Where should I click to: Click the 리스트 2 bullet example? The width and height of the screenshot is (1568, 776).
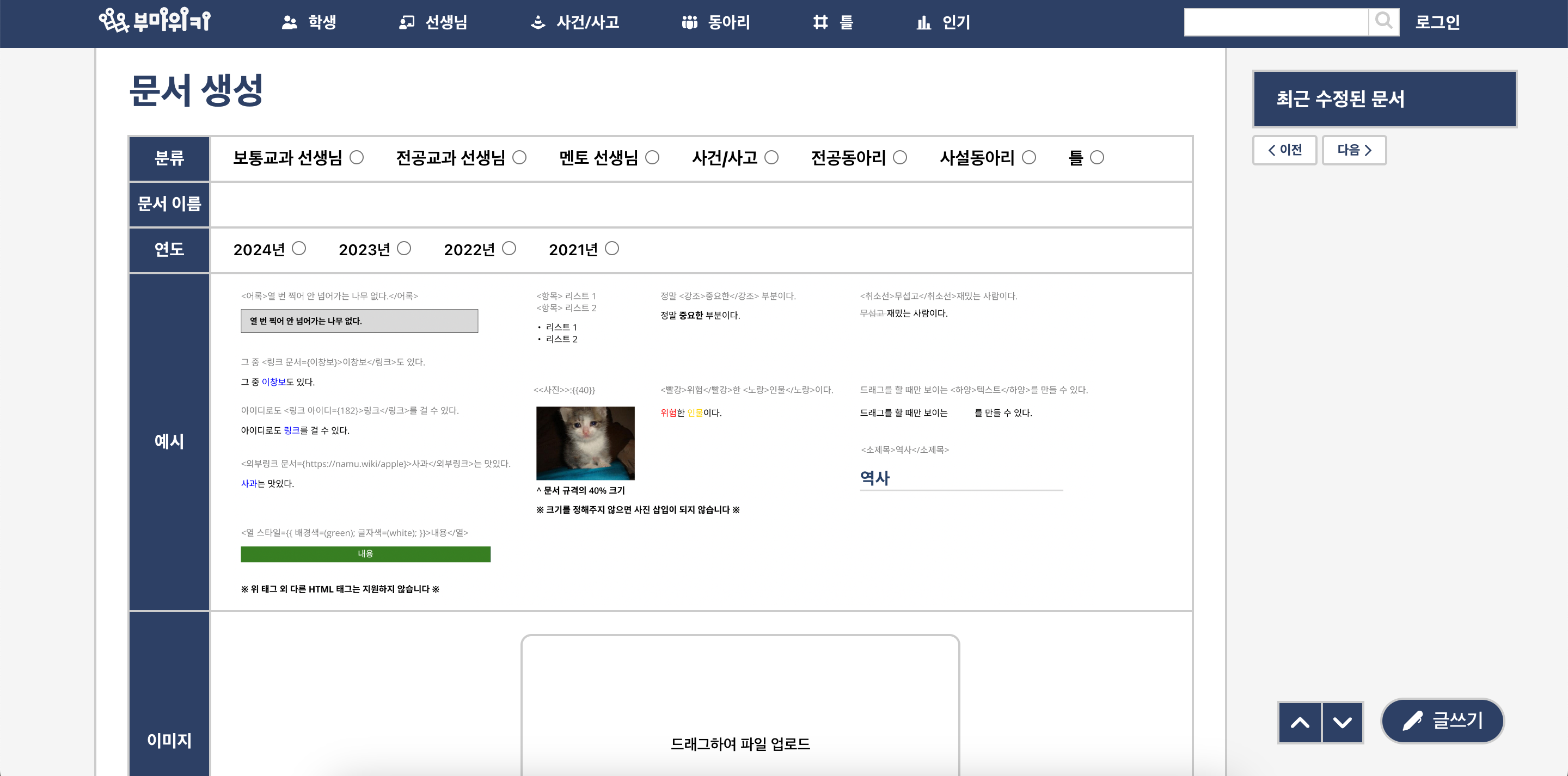coord(561,340)
